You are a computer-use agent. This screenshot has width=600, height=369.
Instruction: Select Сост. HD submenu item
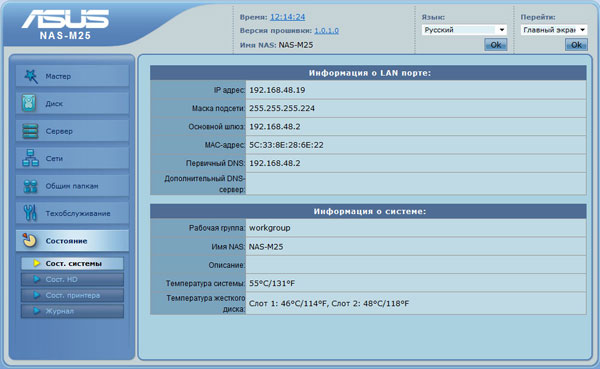[72, 279]
